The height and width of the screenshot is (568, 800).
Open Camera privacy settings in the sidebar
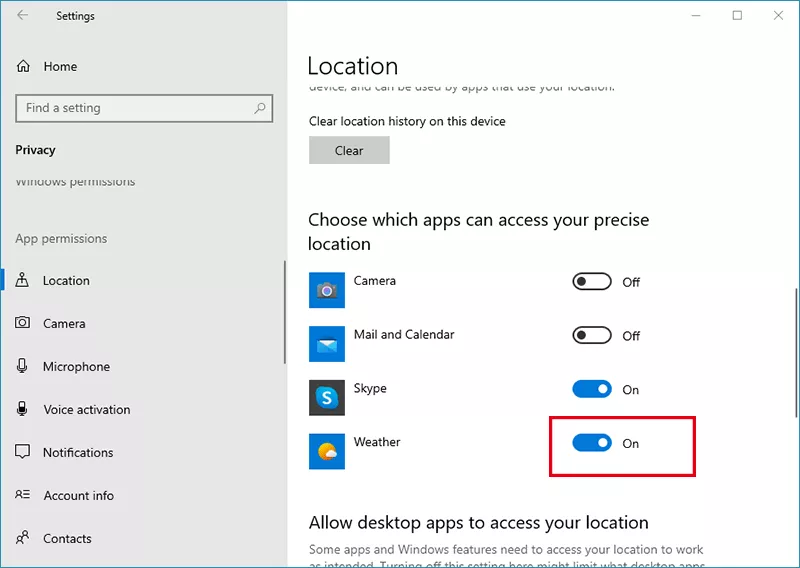click(x=64, y=324)
